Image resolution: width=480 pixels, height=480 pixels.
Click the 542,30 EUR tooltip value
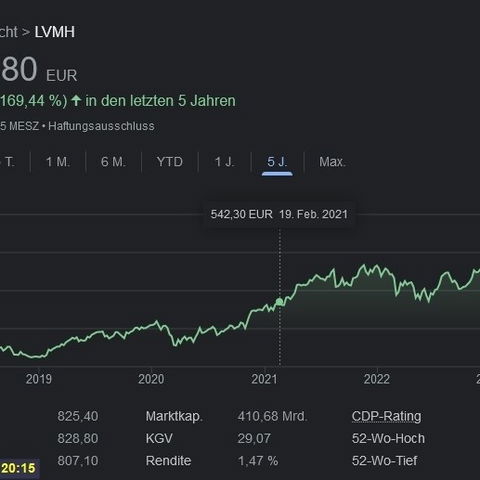pos(242,214)
